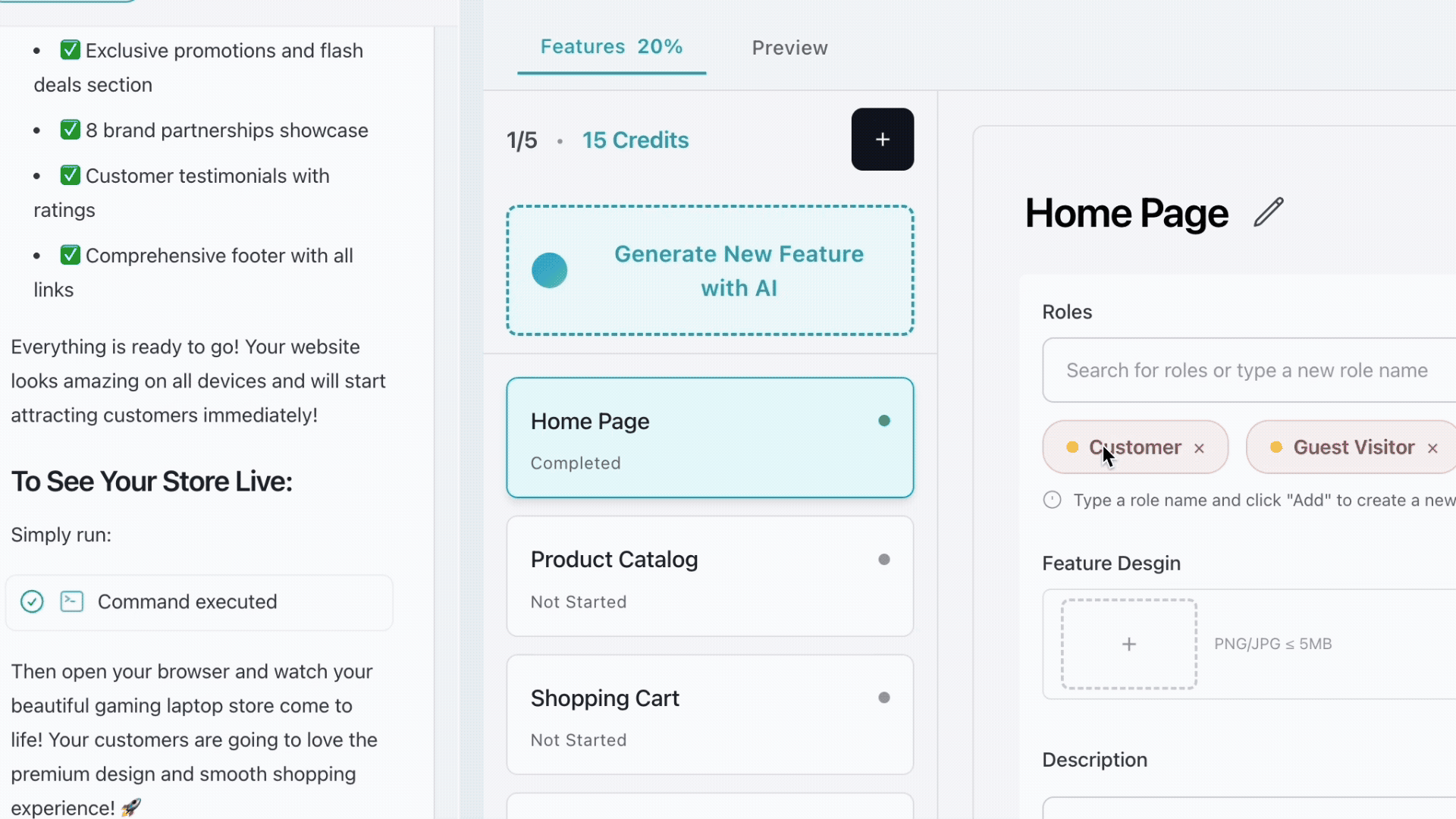This screenshot has width=1456, height=819.
Task: Toggle the checkmark beside Comprehensive footer with all links
Action: [x=71, y=254]
